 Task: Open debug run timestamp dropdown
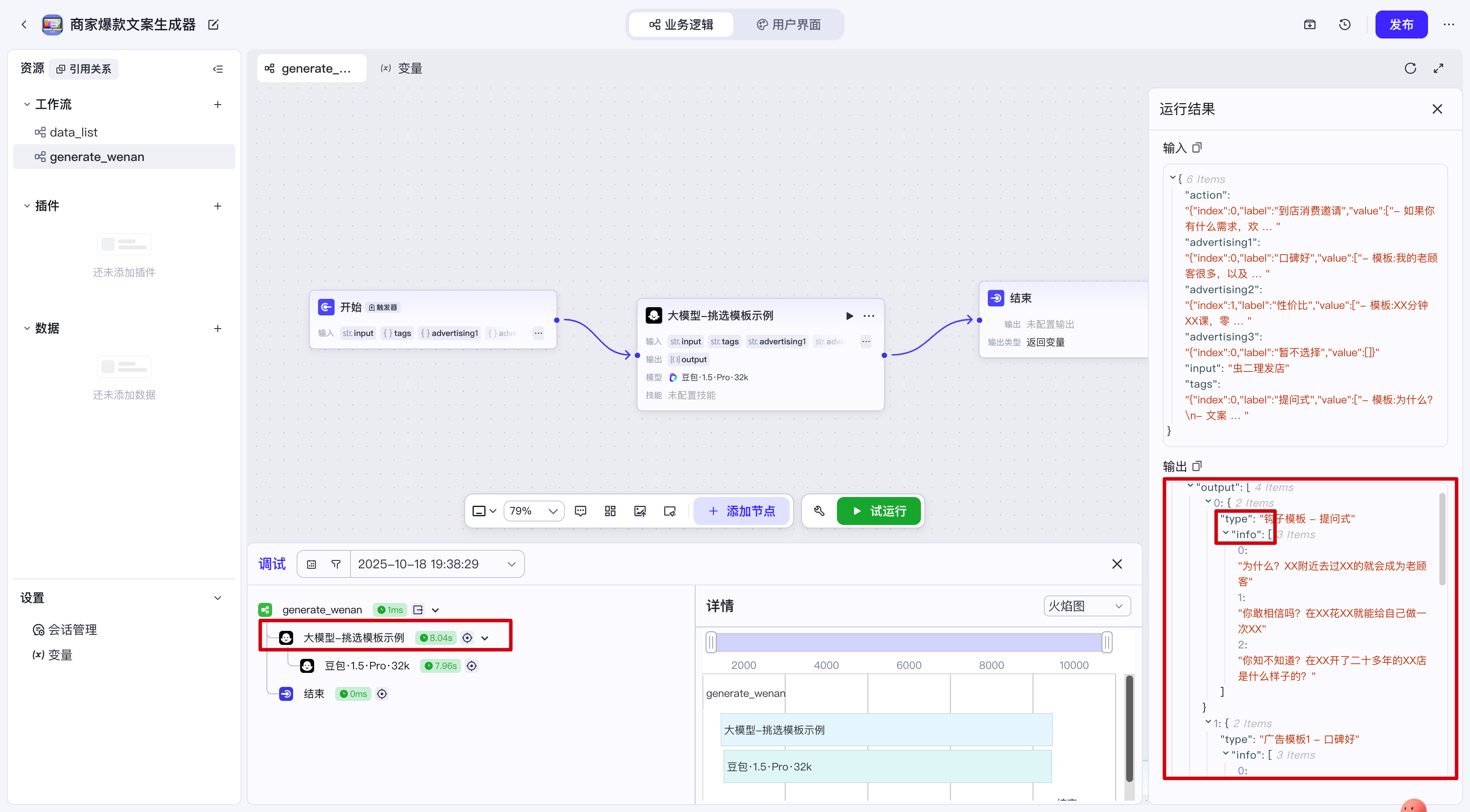click(x=437, y=564)
